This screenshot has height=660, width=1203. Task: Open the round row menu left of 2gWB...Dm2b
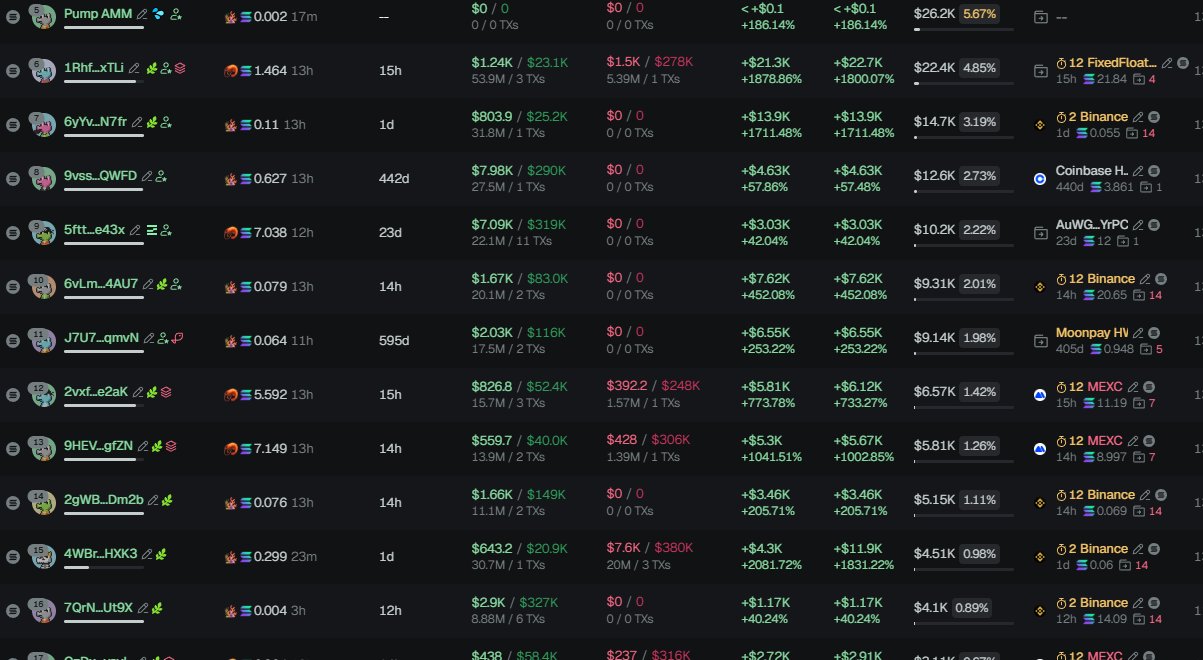click(12, 502)
